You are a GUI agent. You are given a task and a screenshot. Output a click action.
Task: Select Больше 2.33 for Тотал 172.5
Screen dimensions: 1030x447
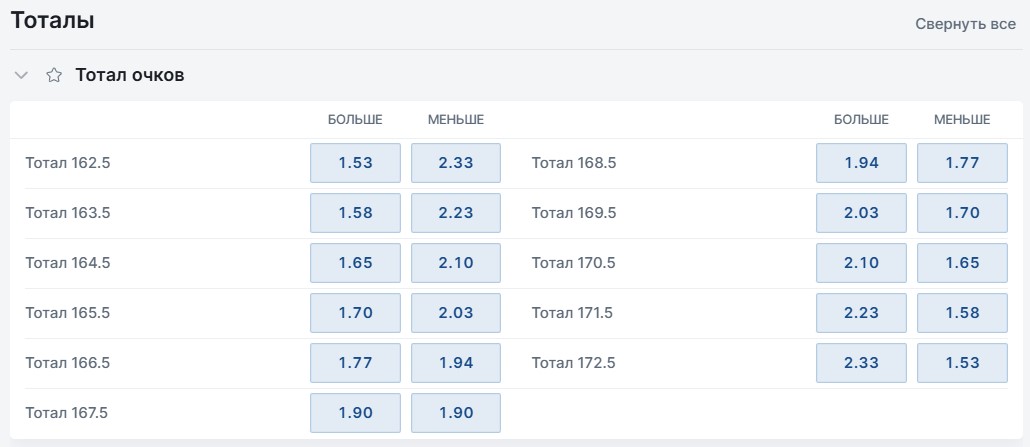[x=861, y=363]
